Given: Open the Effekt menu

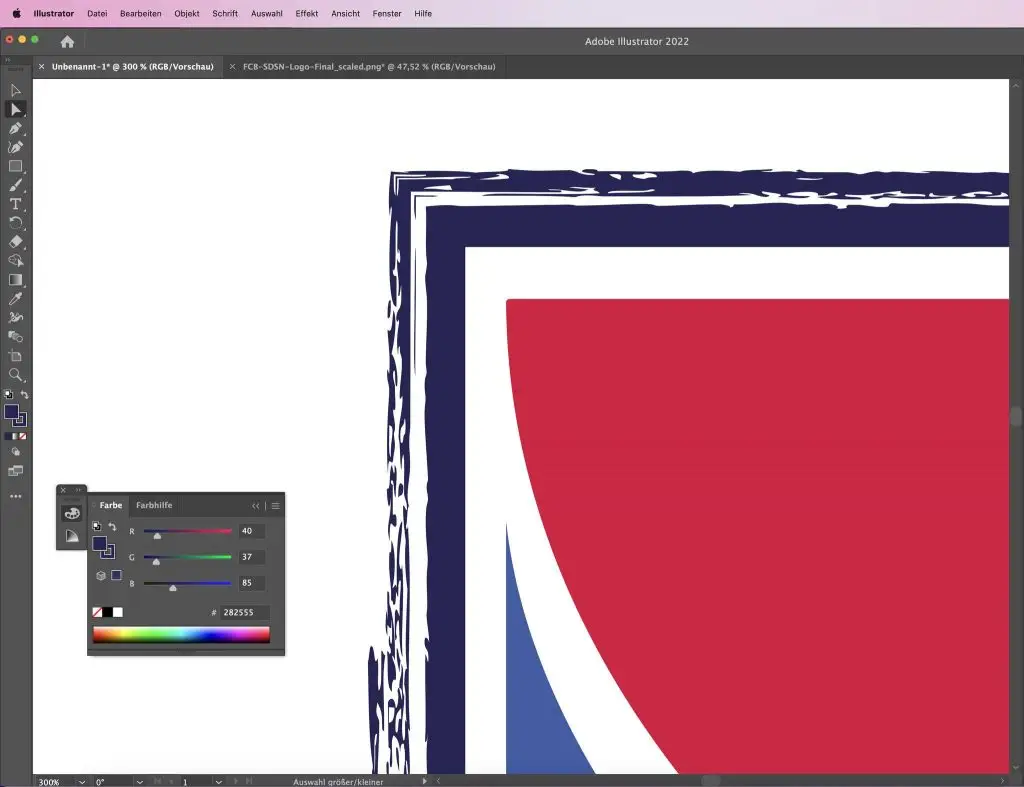Looking at the screenshot, I should click(x=306, y=13).
